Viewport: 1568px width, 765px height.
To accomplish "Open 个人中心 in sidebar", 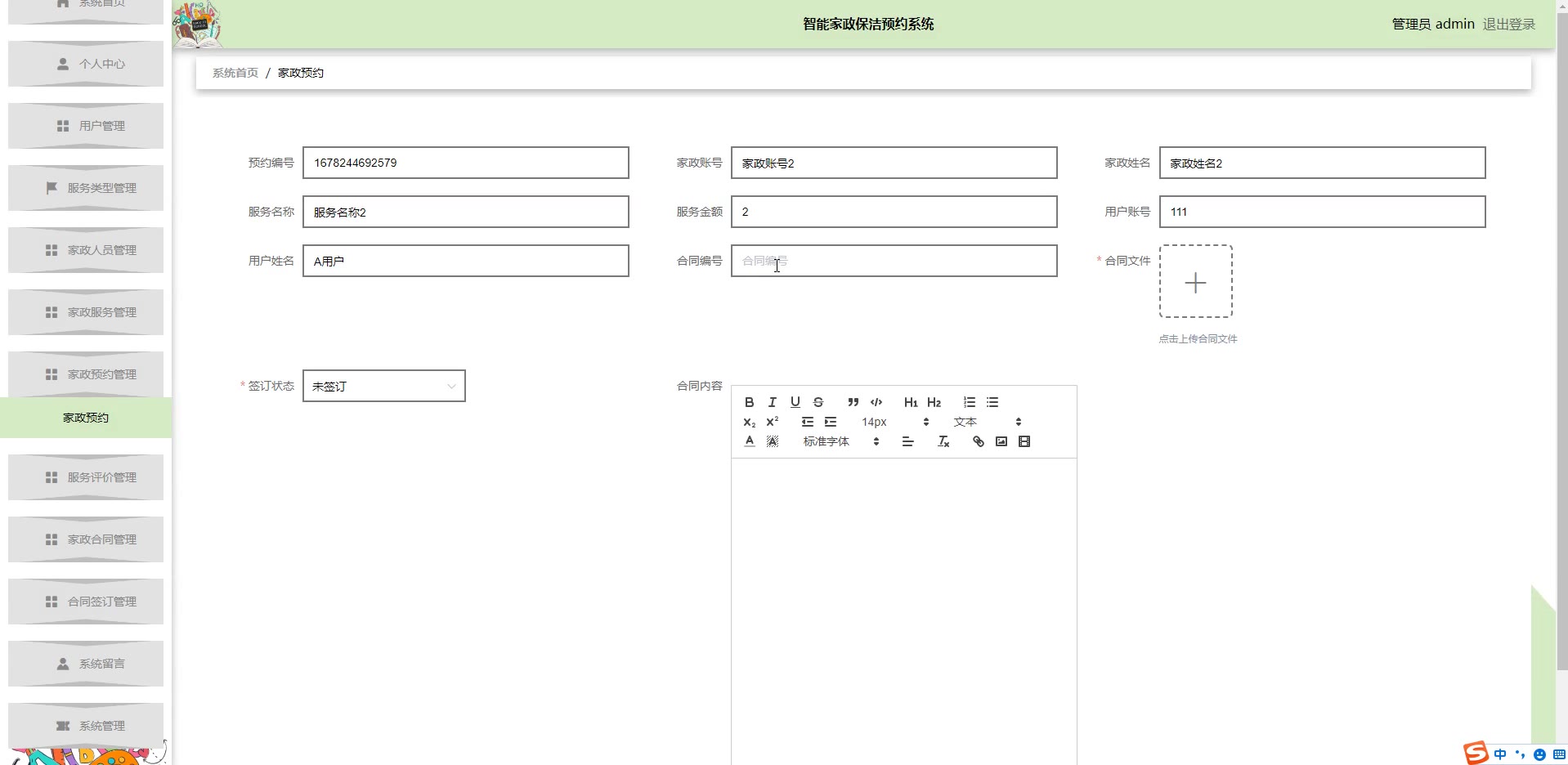I will click(86, 64).
